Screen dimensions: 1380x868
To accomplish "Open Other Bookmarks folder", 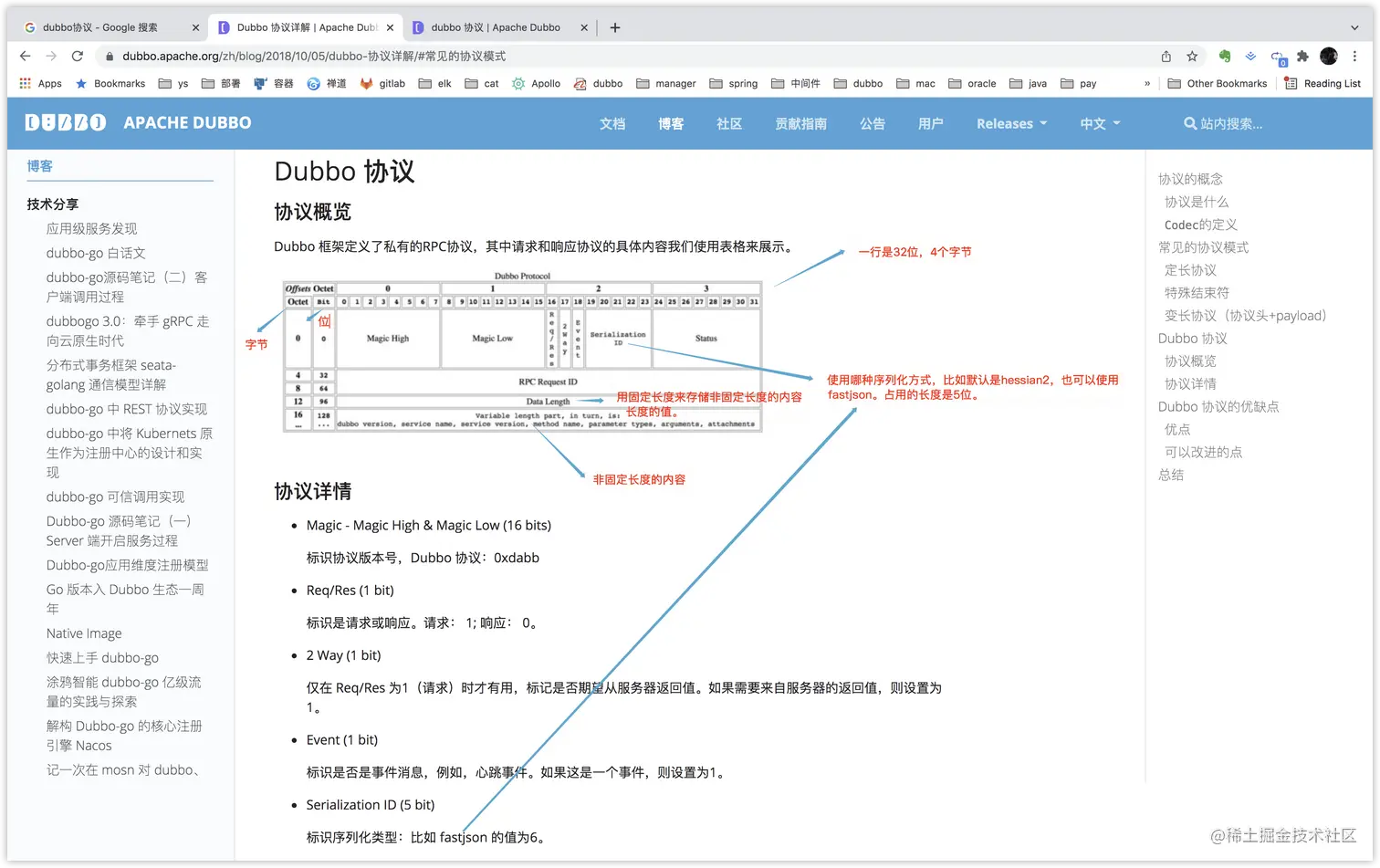I will point(1218,83).
